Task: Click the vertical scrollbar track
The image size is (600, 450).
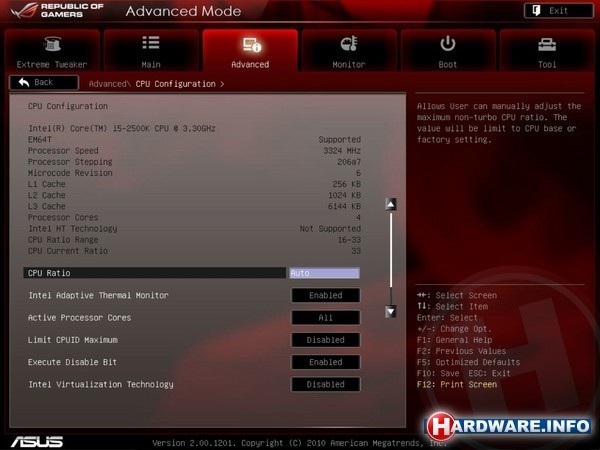Action: (391, 258)
